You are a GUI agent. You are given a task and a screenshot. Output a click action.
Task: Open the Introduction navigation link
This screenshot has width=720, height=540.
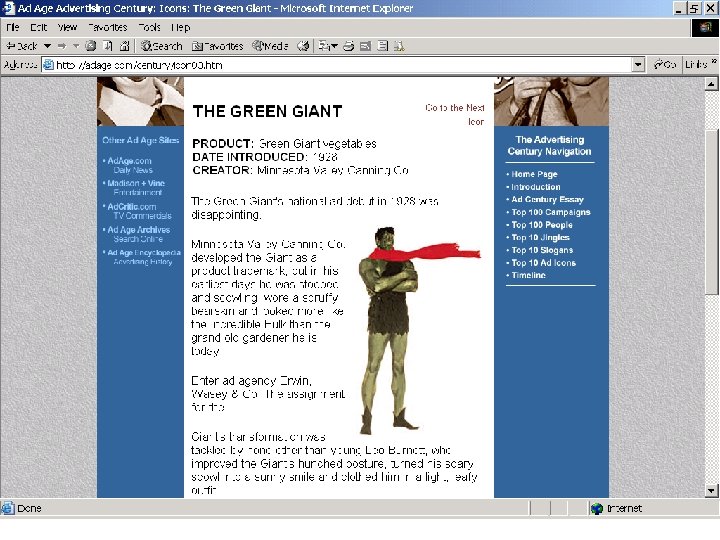[535, 187]
